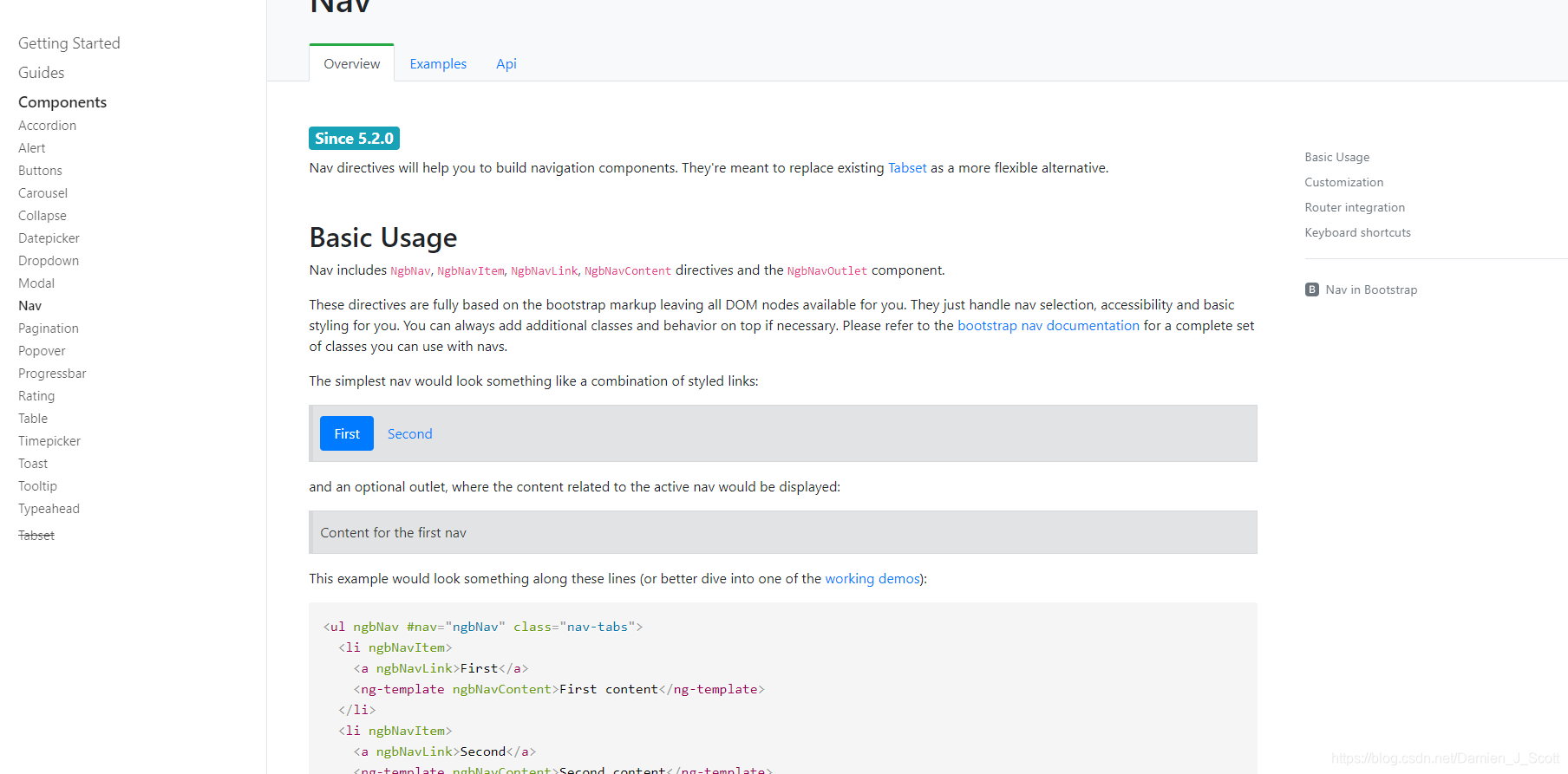Viewport: 1568px width, 774px height.
Task: Jump to Basic Usage section
Action: (1336, 157)
